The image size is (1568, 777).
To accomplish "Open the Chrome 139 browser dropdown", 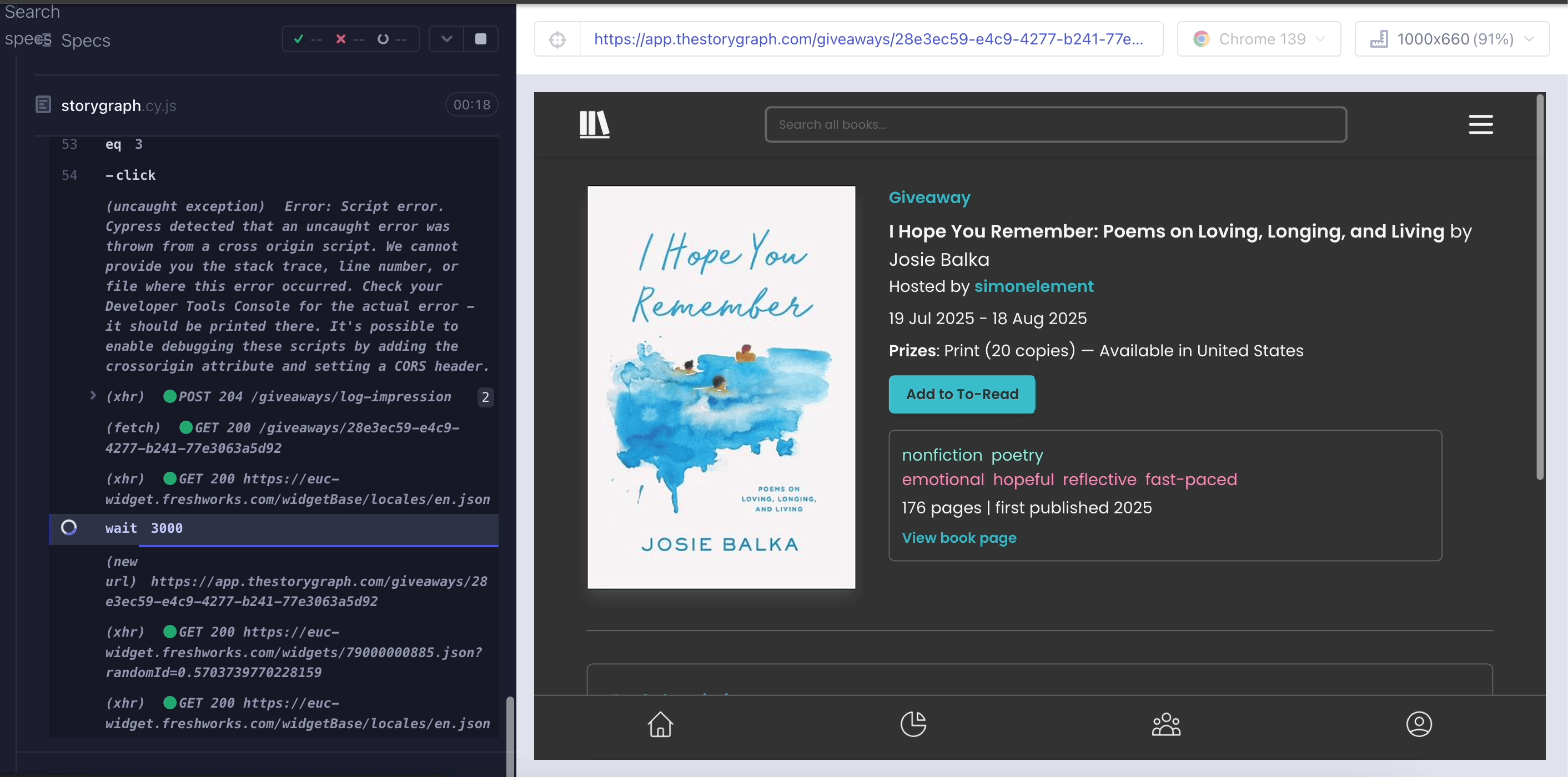I will (1259, 39).
